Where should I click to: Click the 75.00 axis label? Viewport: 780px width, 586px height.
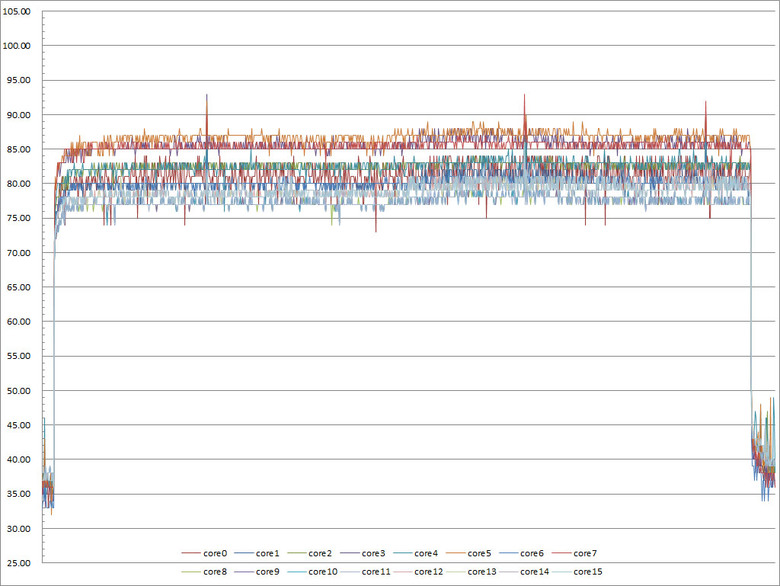pyautogui.click(x=19, y=218)
